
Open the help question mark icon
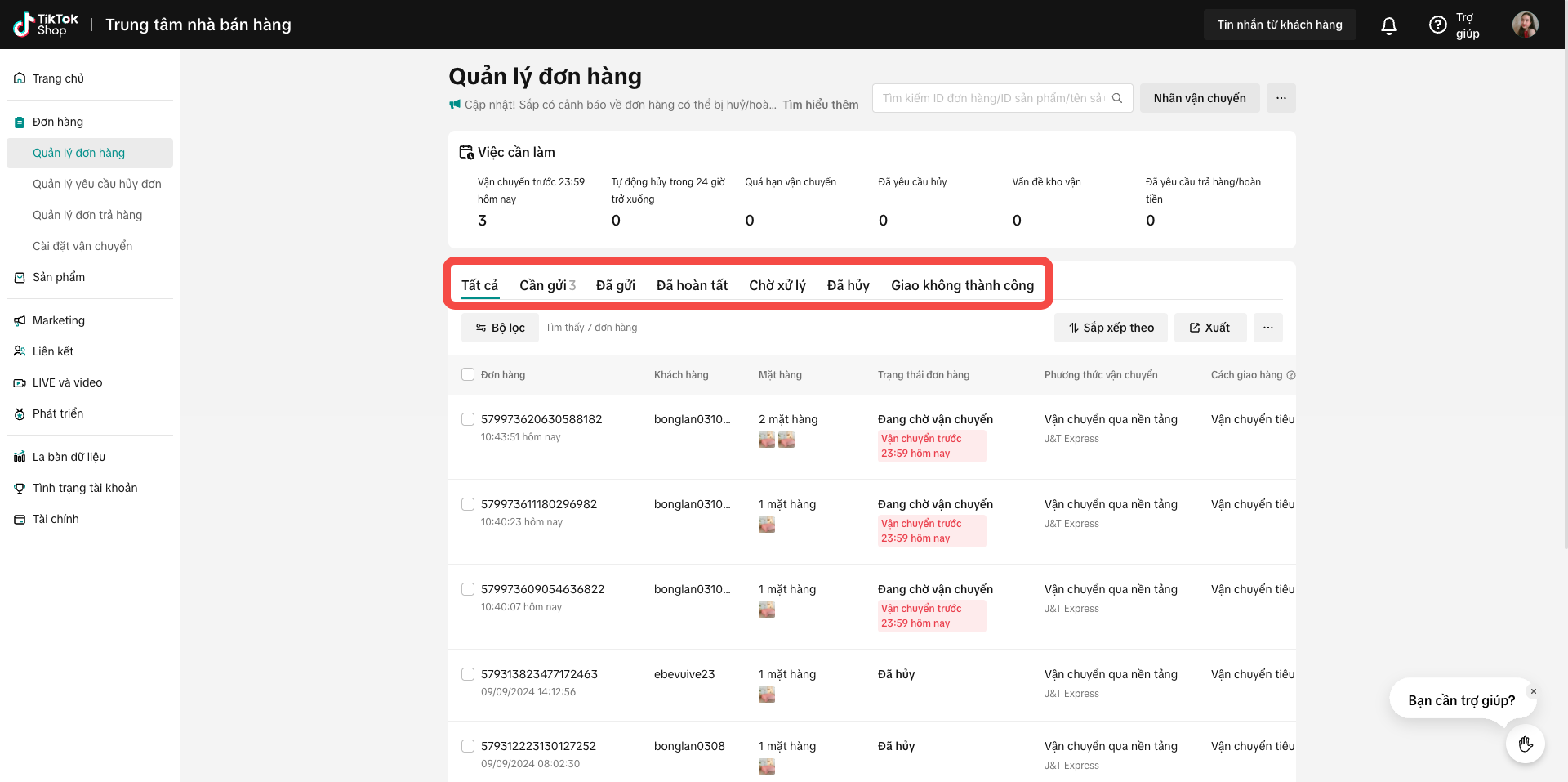point(1437,25)
